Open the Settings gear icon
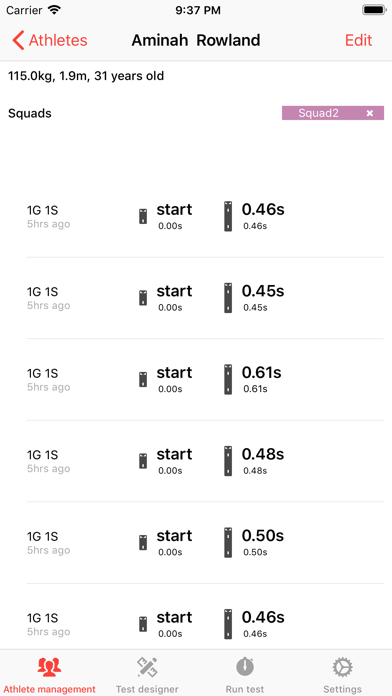The height and width of the screenshot is (696, 392). (x=342, y=667)
